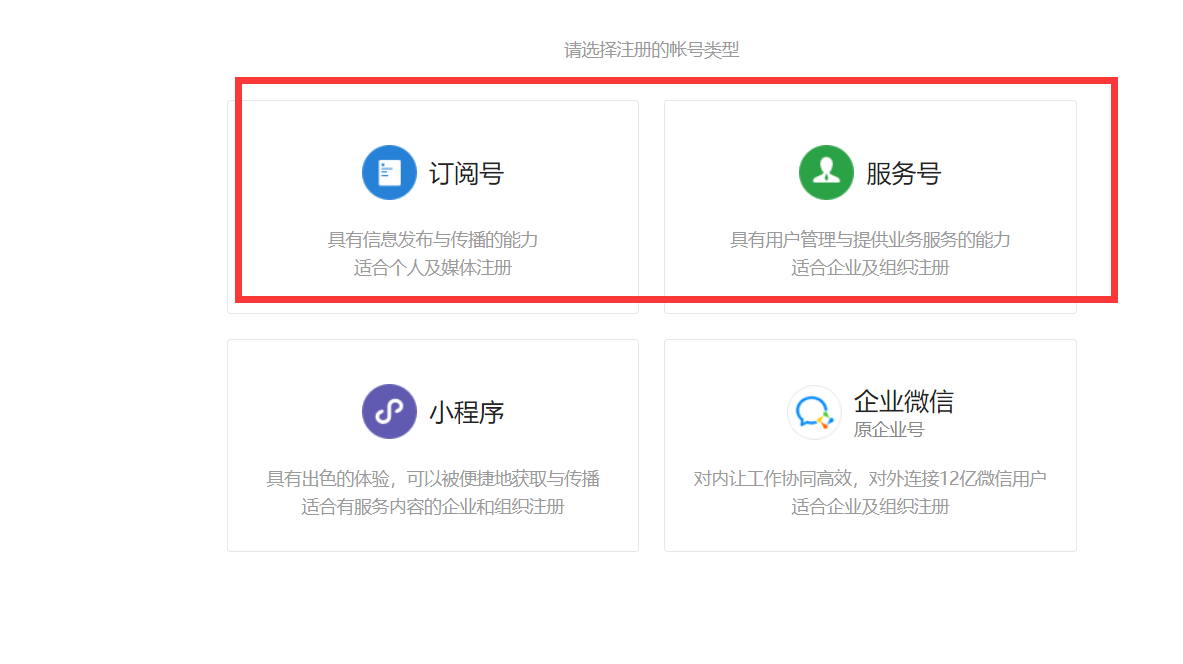This screenshot has width=1183, height=664.
Task: Select the 订阅号 account type title
Action: coord(466,174)
